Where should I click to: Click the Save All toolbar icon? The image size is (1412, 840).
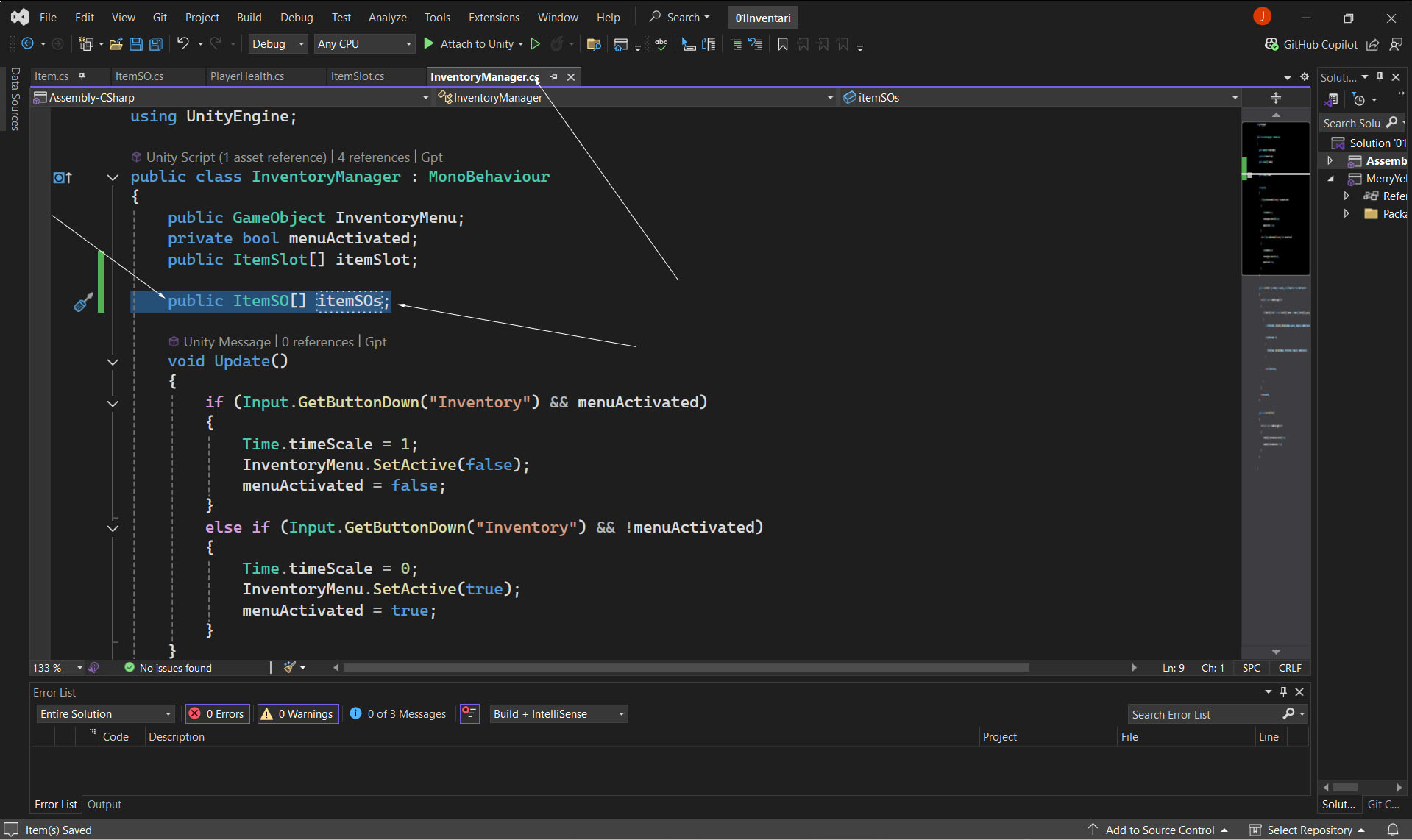point(156,44)
